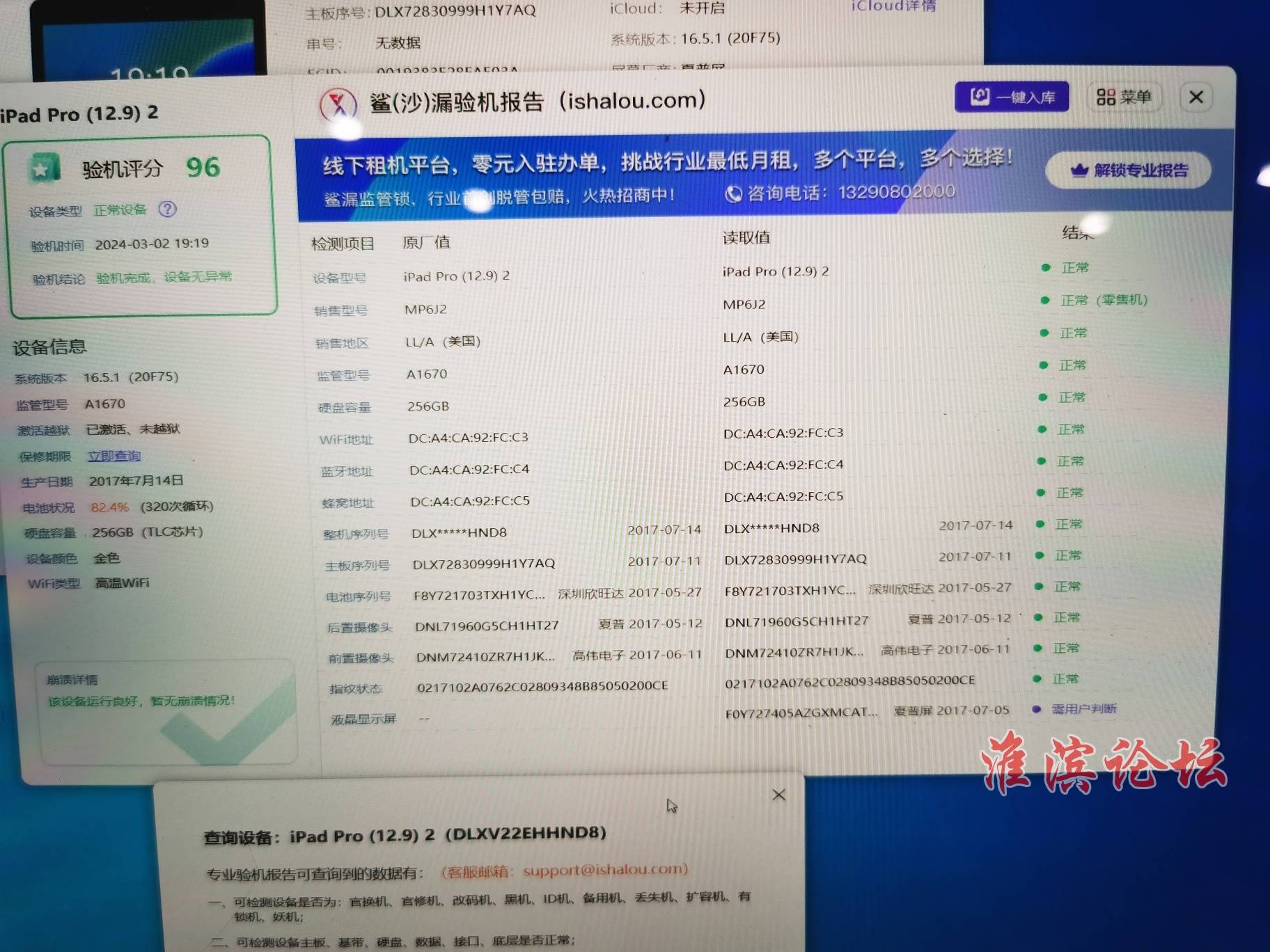The width and height of the screenshot is (1270, 952).
Task: Click the 正常 result for 设备型号 row
Action: [x=1074, y=267]
